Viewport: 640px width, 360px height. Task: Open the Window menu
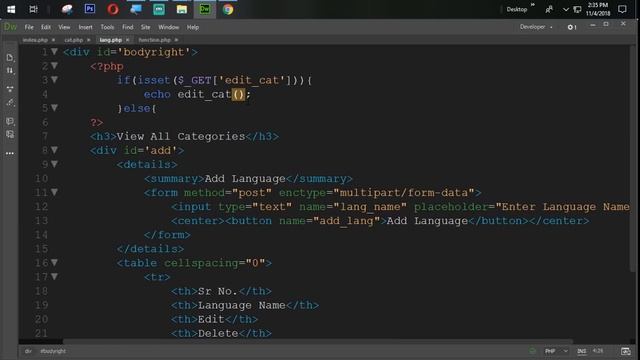coord(169,27)
